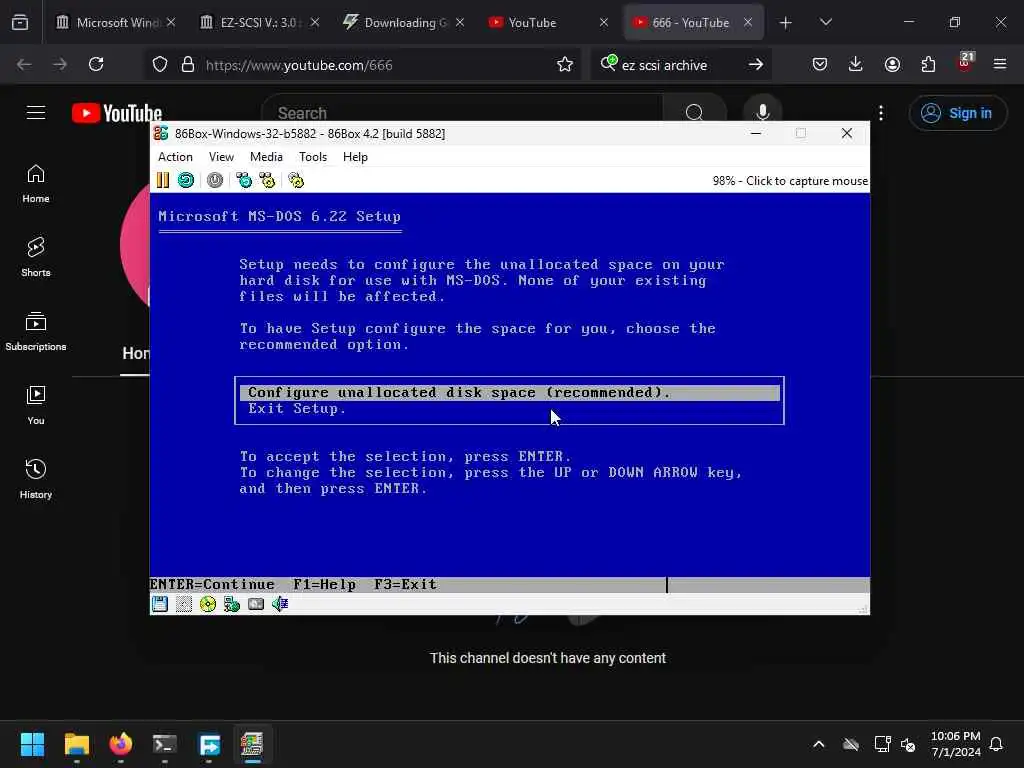The image size is (1024, 768).
Task: Click '98% - Click to capture mouse' text
Action: 790,181
